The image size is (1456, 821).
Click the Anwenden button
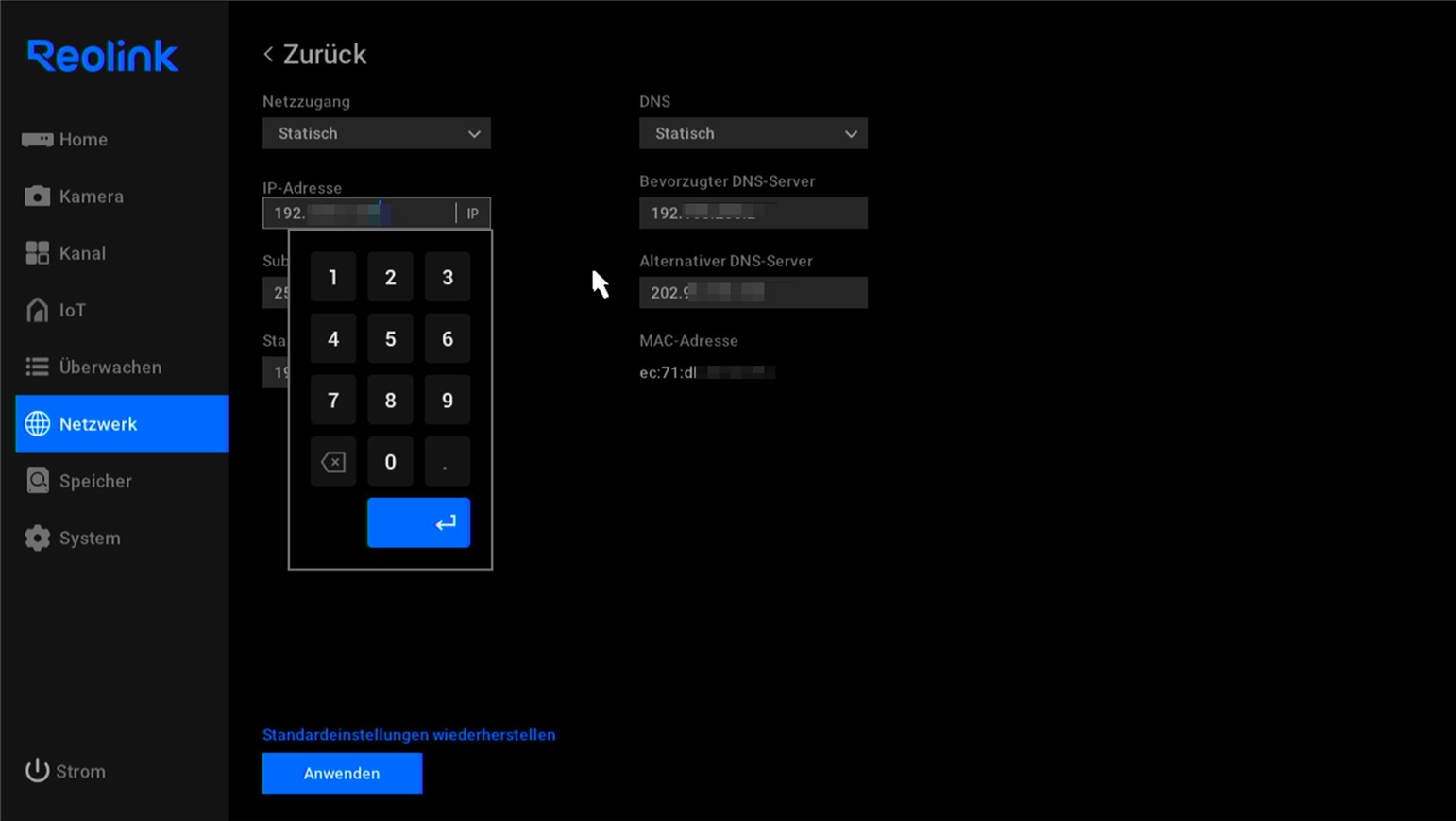pyautogui.click(x=342, y=773)
